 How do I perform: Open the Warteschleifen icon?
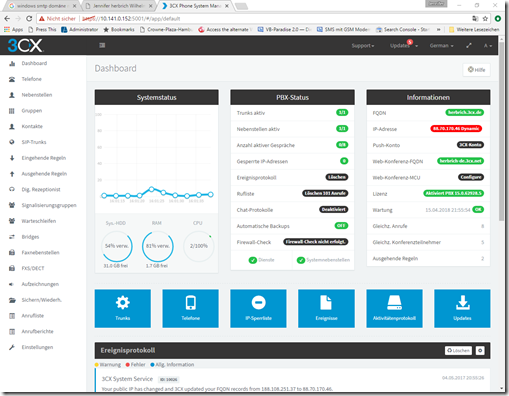point(12,221)
